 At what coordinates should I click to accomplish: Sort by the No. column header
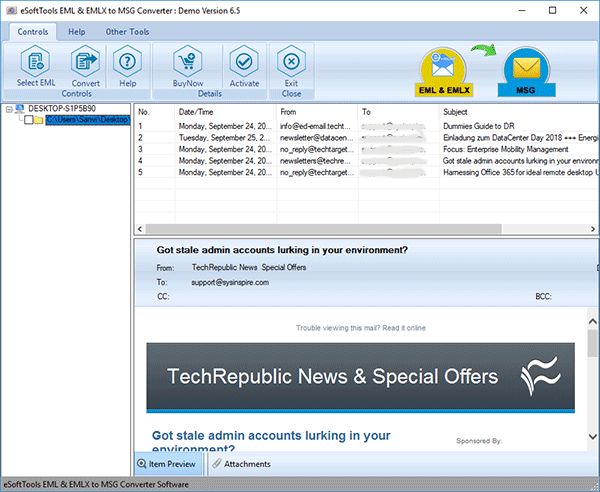coord(155,112)
